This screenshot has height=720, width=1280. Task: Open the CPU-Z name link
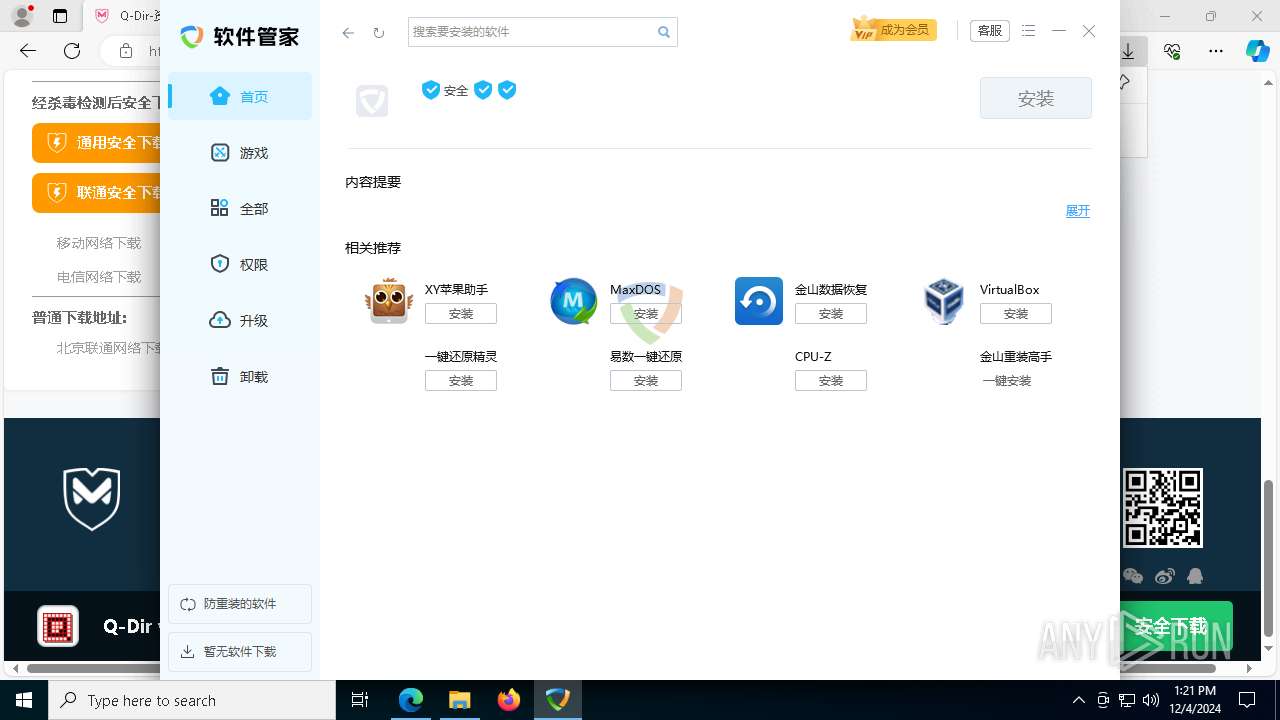tap(813, 357)
